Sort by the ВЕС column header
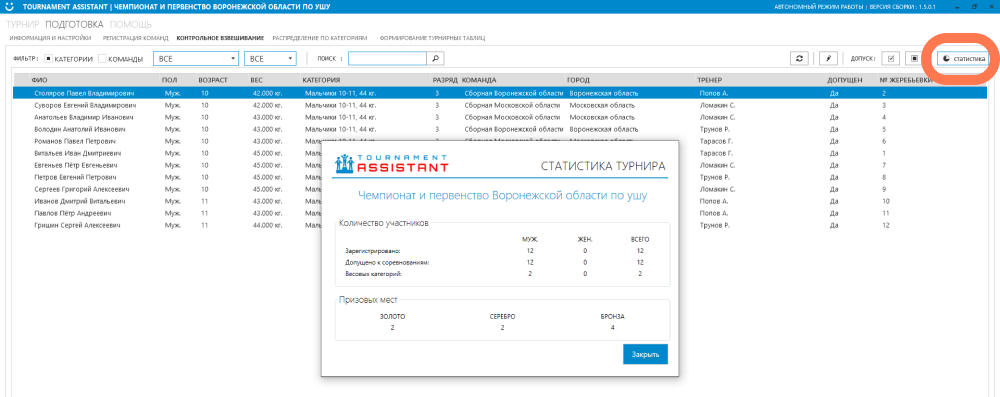This screenshot has height=397, width=1000. coord(256,80)
